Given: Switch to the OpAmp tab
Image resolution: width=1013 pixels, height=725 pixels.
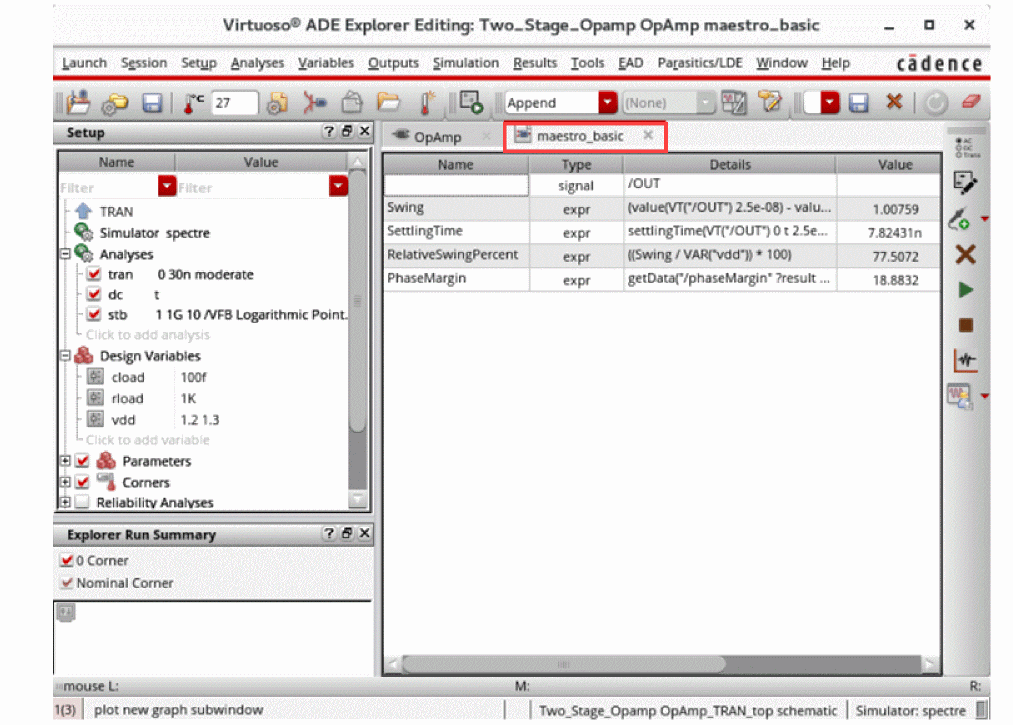Looking at the screenshot, I should (437, 136).
